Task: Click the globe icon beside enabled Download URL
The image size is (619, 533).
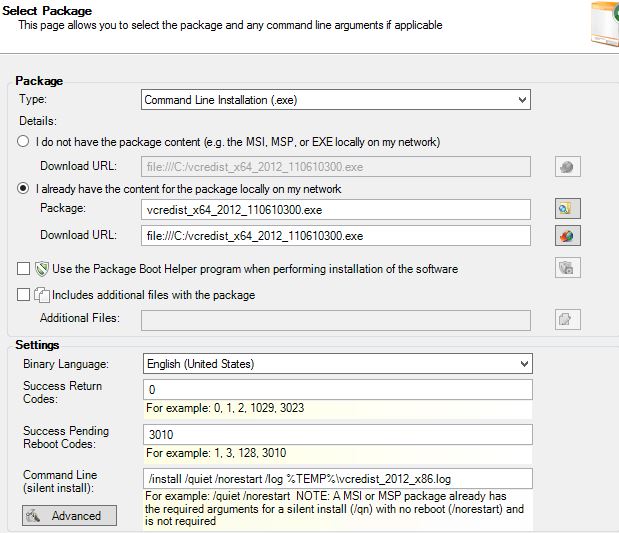Action: click(x=567, y=236)
